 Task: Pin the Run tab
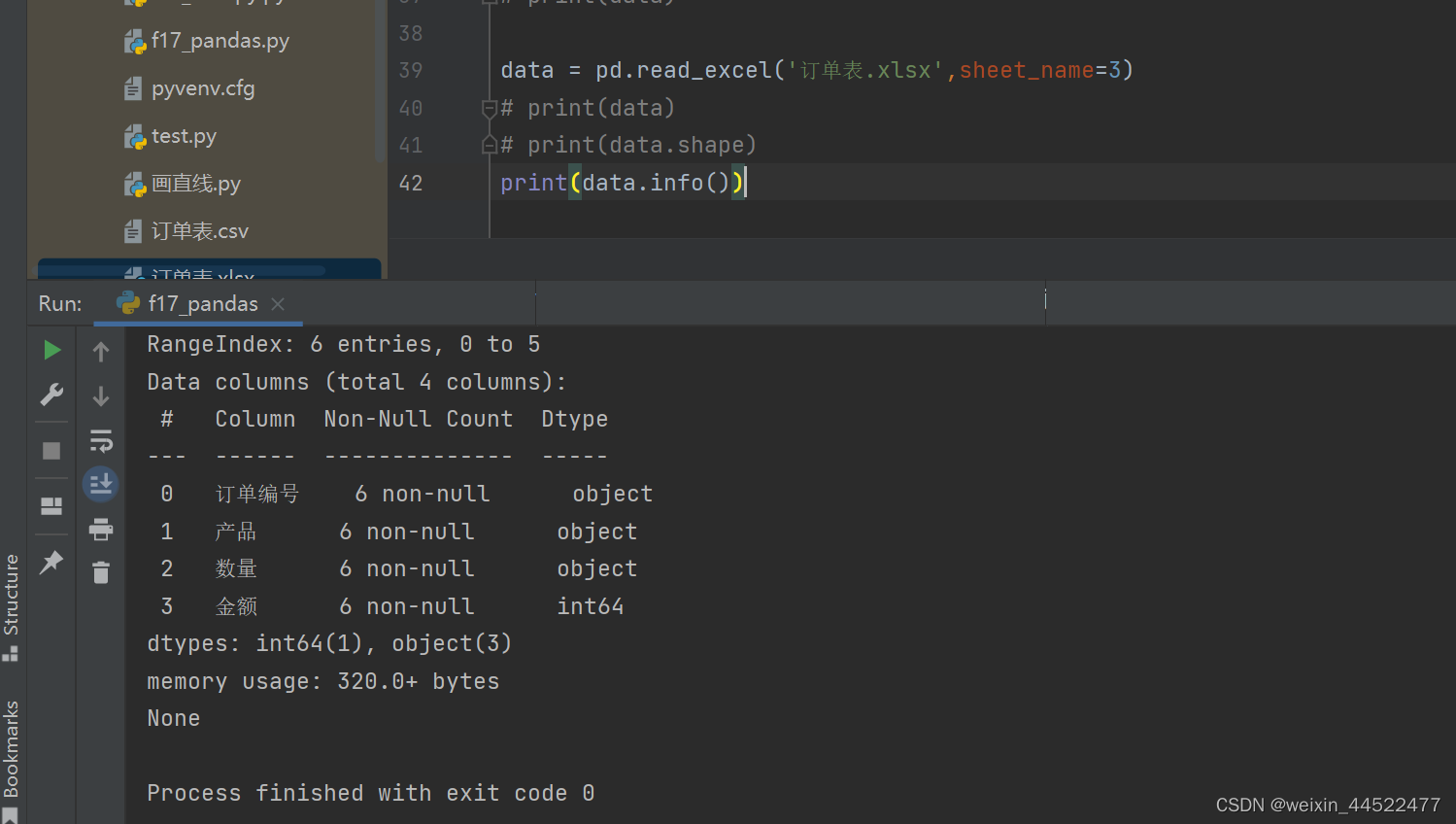[51, 562]
